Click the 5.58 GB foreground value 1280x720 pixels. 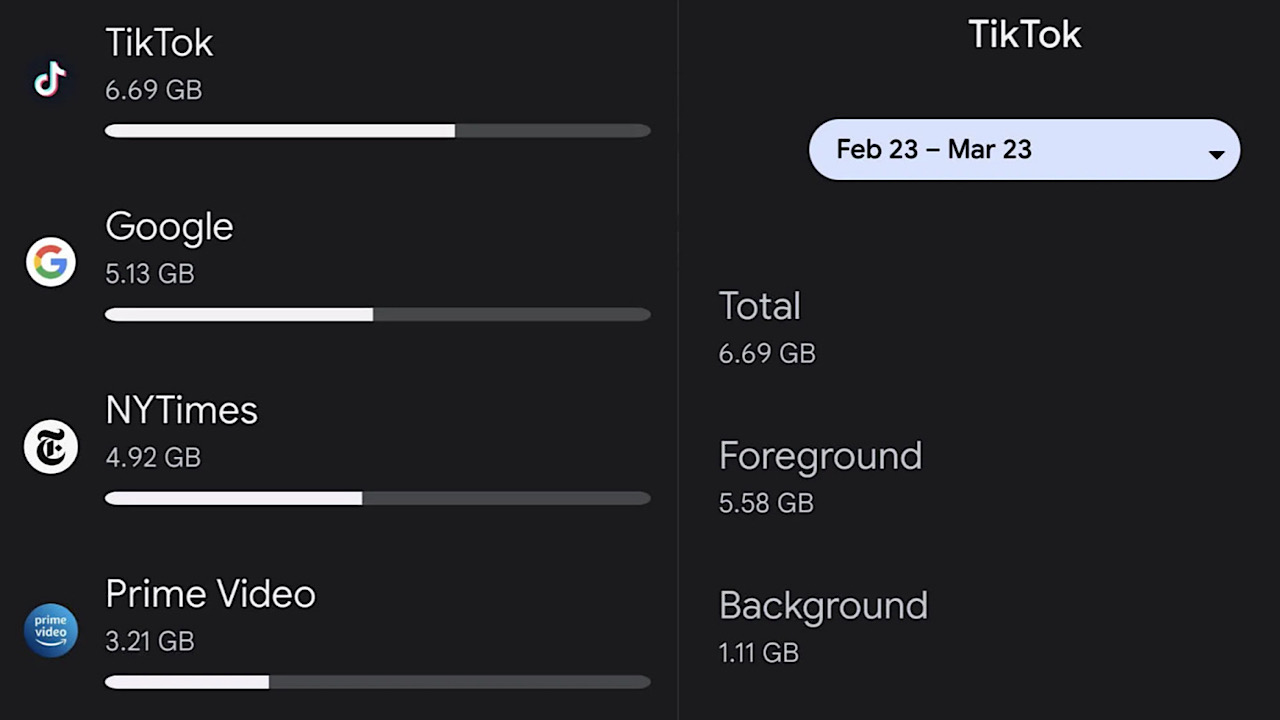pos(766,503)
